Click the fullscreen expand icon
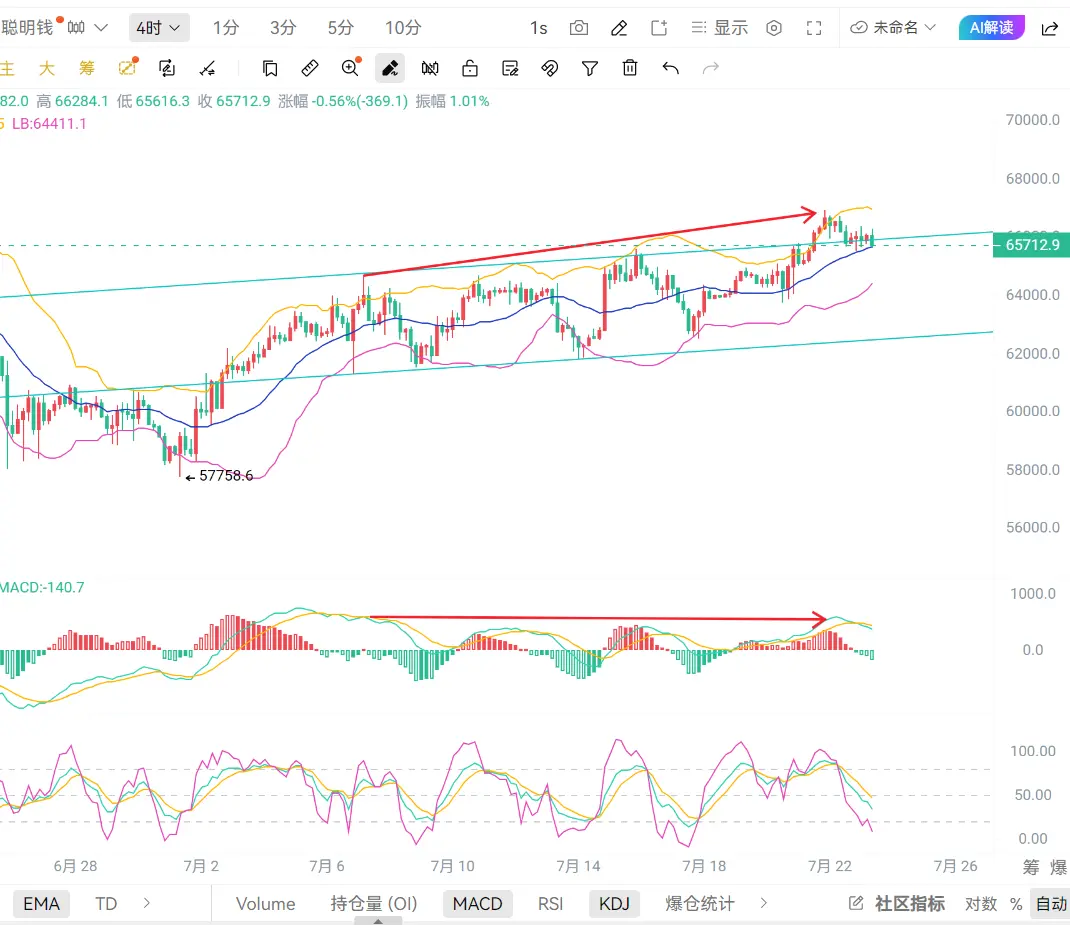The image size is (1070, 925). click(813, 28)
